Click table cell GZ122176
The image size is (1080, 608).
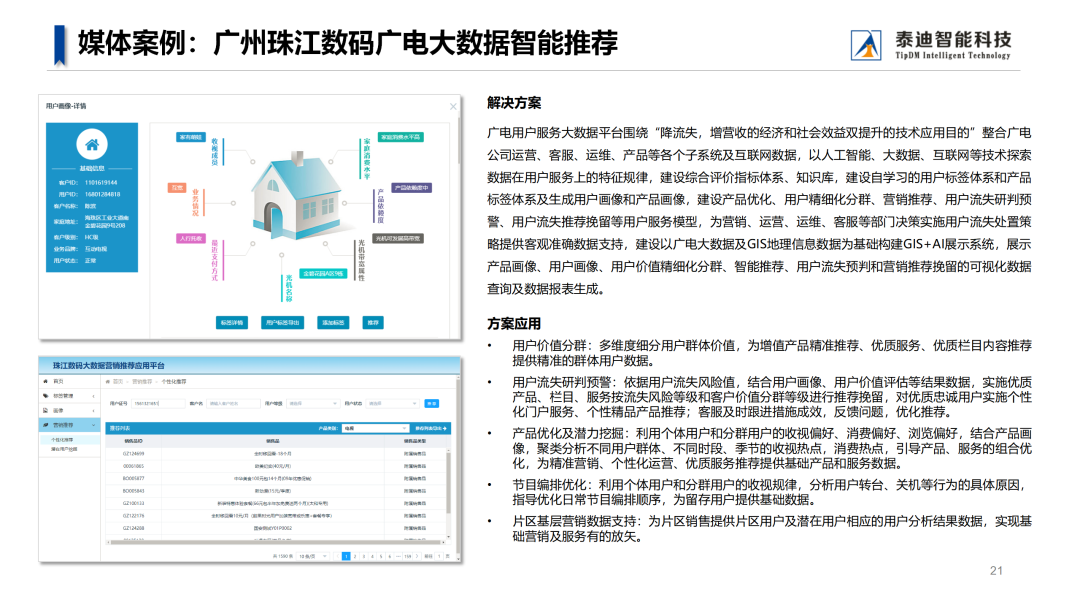pos(134,516)
